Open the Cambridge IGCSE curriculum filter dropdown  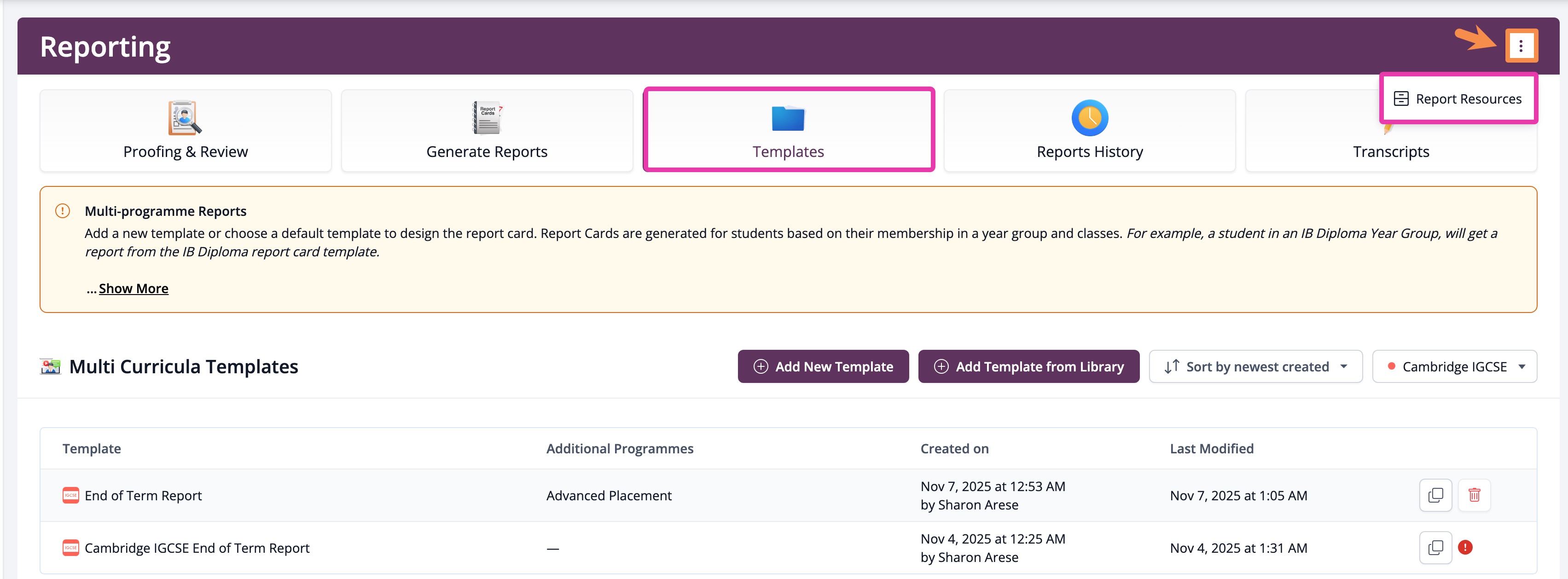(x=1454, y=366)
